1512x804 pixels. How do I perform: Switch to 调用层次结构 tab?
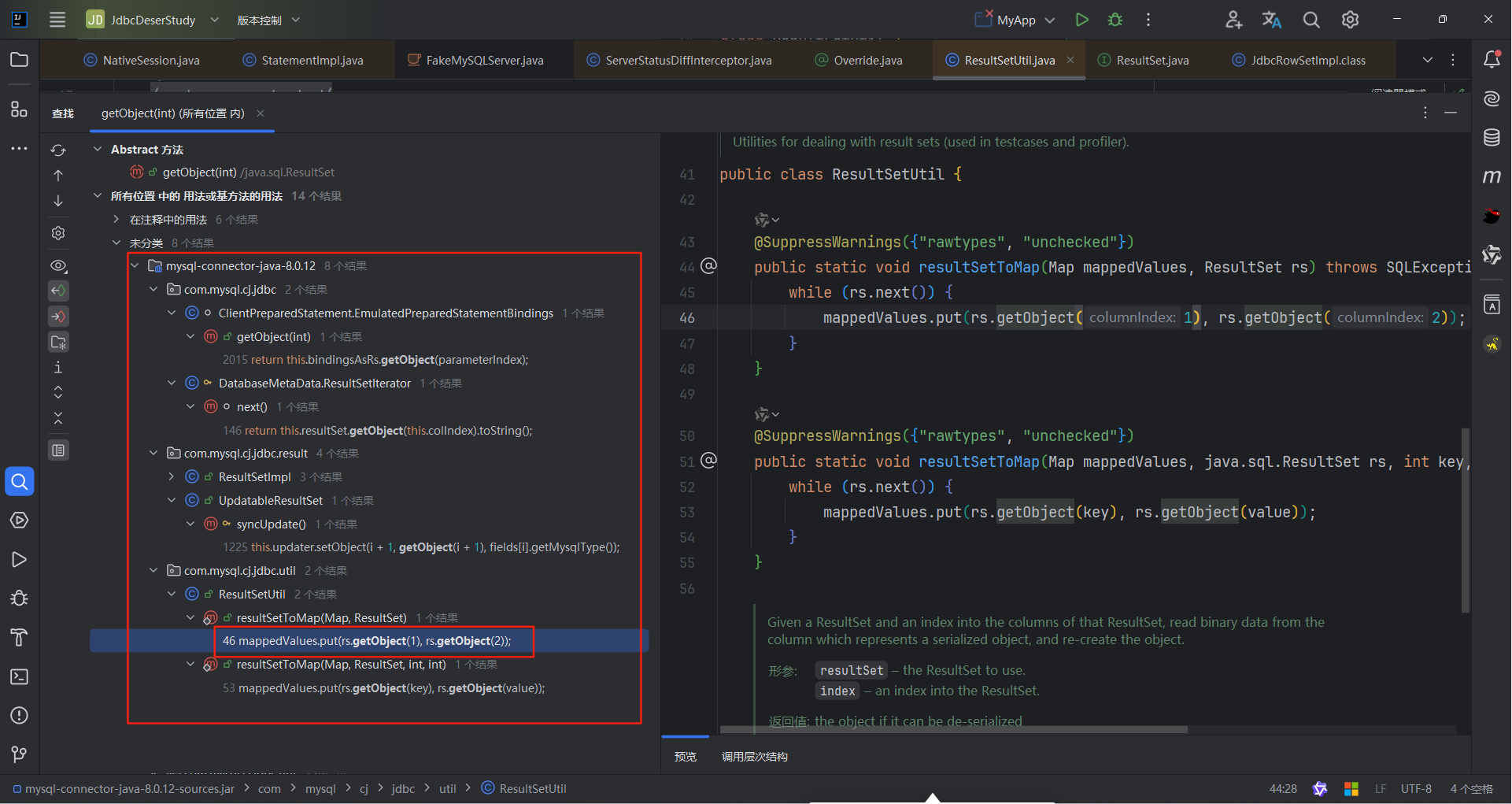coord(755,757)
